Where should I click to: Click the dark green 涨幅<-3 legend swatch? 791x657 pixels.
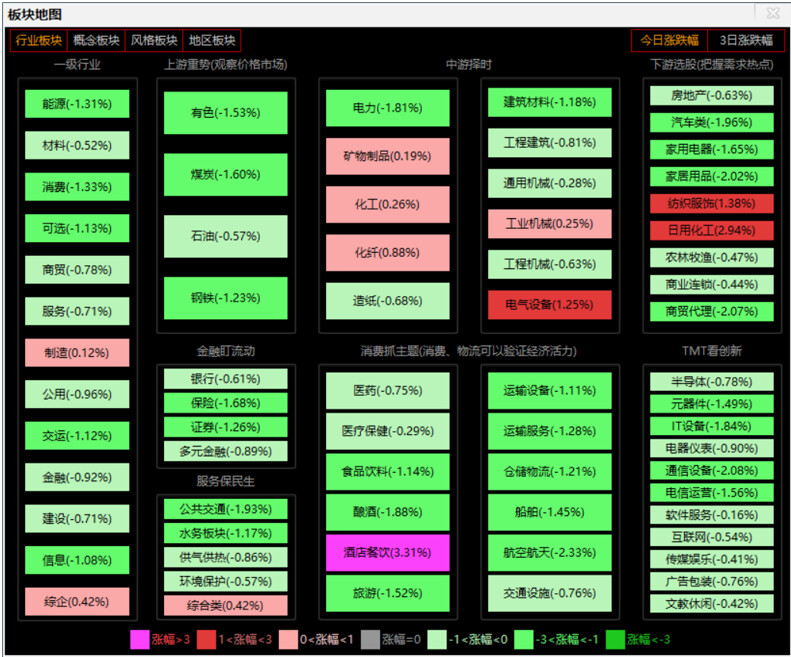(615, 640)
